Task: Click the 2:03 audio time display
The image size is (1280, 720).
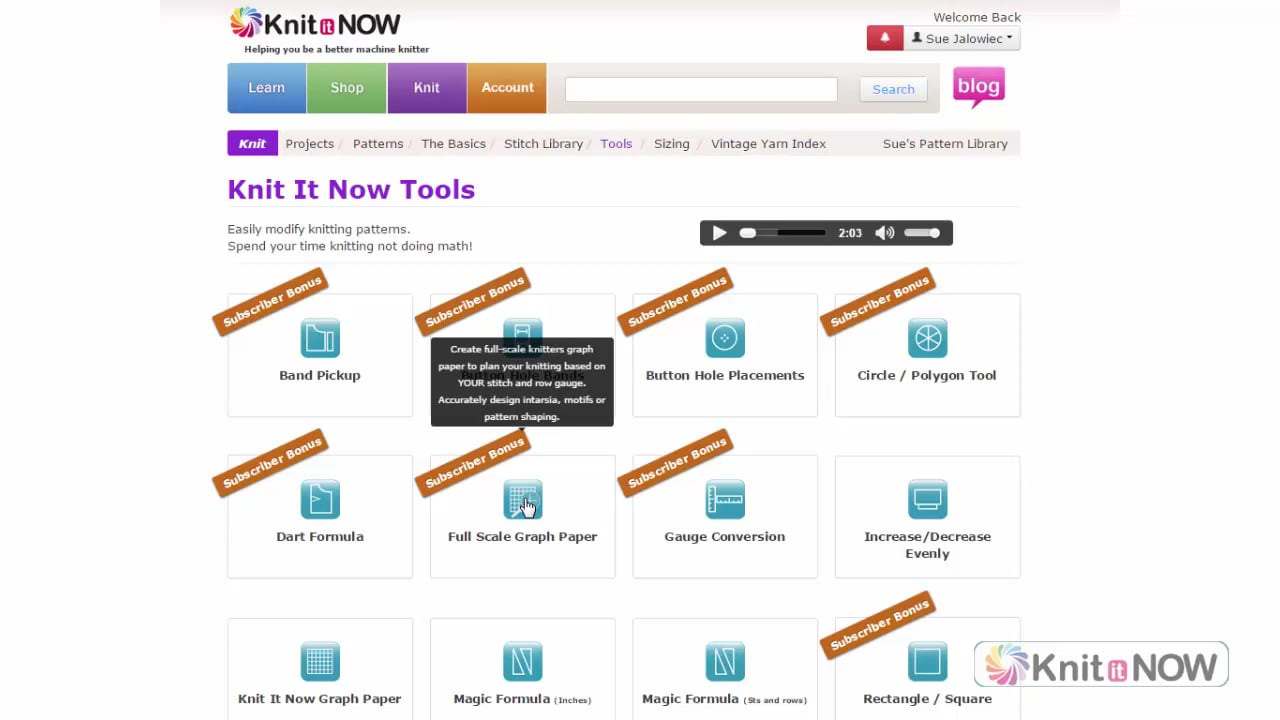Action: tap(850, 233)
